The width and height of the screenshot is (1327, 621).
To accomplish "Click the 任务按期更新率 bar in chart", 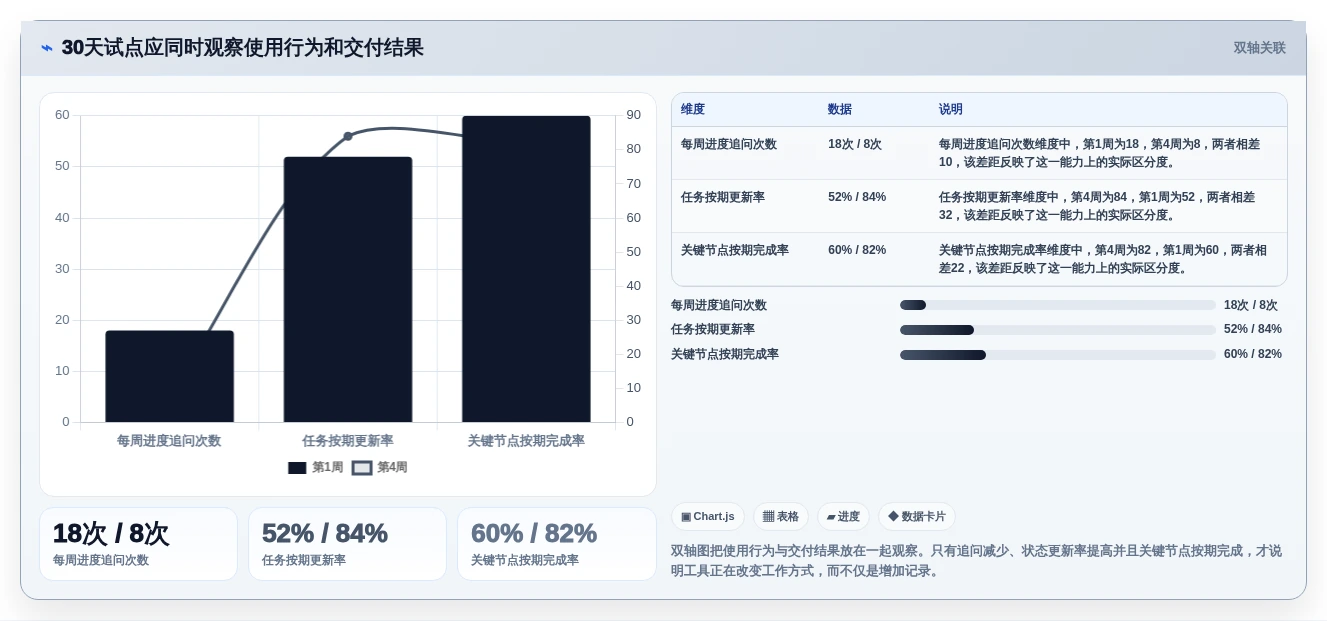I will point(348,289).
